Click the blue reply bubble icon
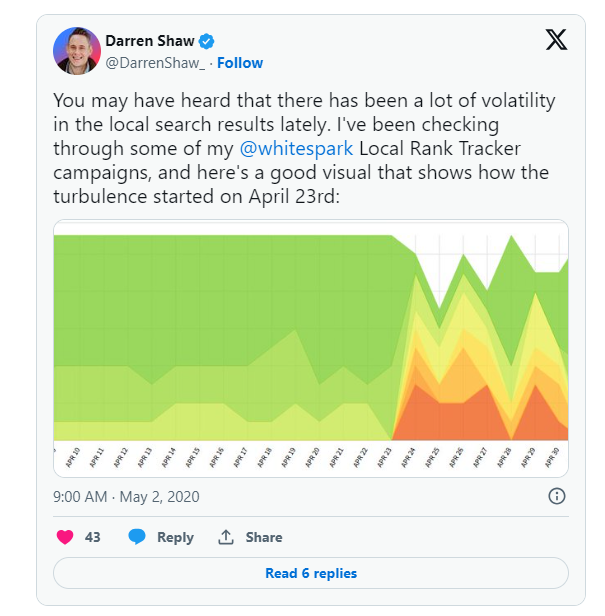Screen dimensions: 605x616 click(137, 537)
